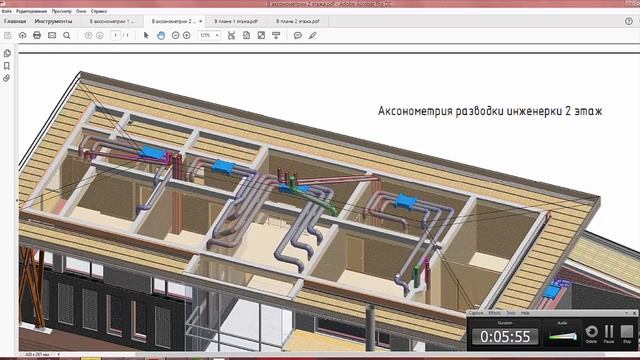Click the Print icon in toolbar
Image resolution: width=640 pixels, height=360 pixels.
[37, 36]
